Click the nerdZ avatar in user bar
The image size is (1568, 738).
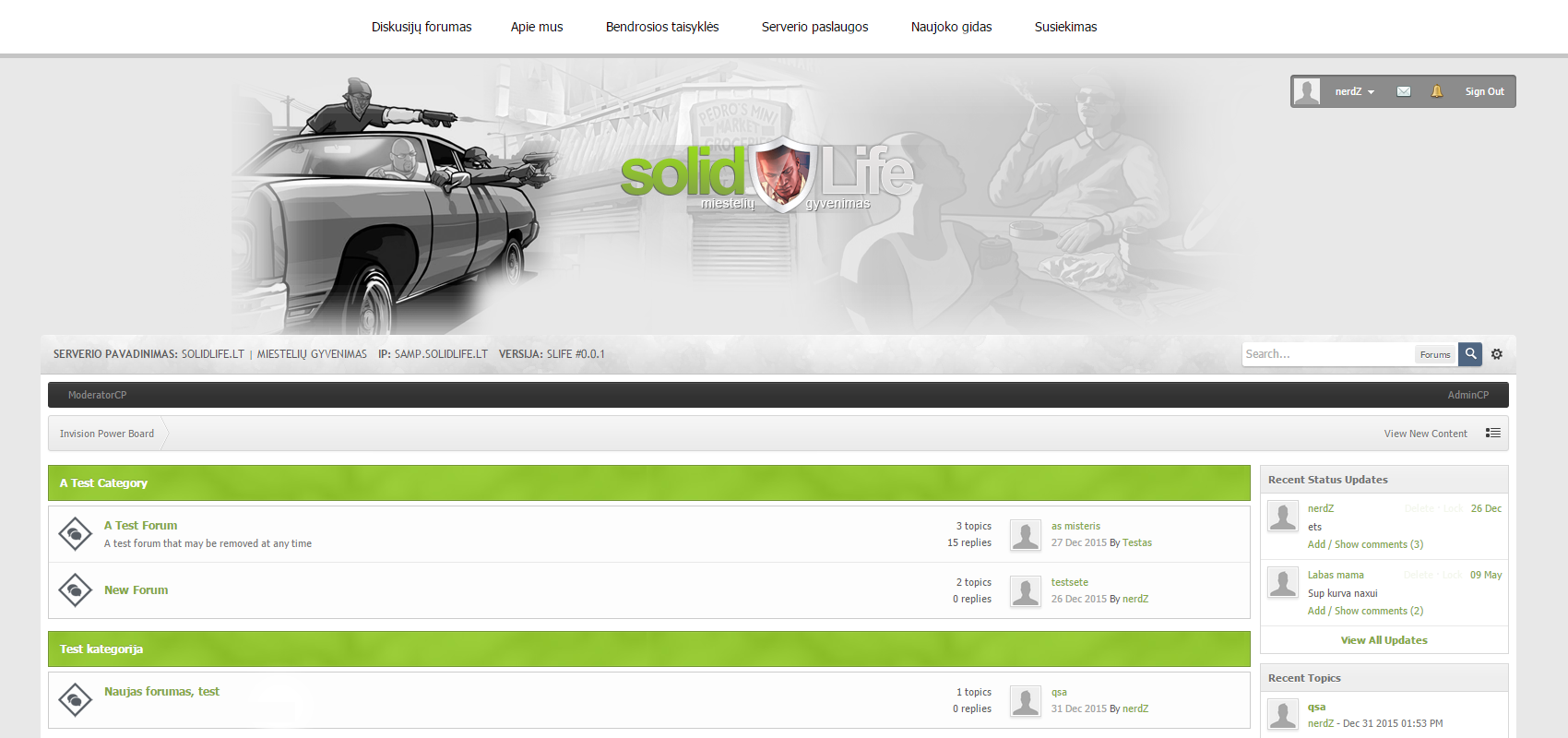click(x=1306, y=91)
